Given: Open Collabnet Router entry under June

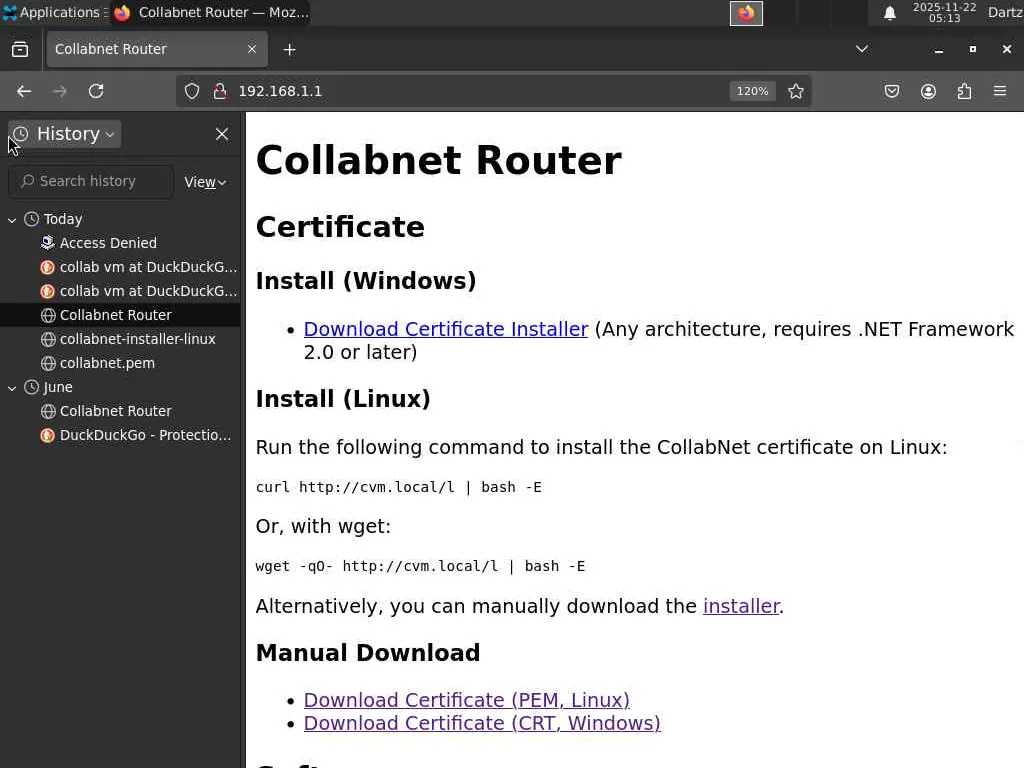Looking at the screenshot, I should click(x=121, y=411).
